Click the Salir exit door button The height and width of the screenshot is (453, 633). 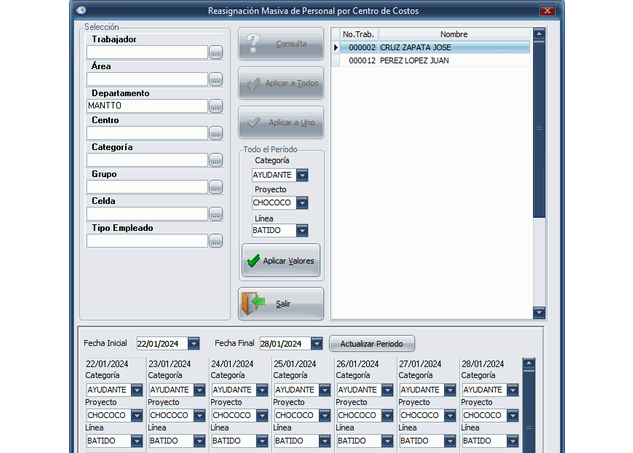click(280, 303)
